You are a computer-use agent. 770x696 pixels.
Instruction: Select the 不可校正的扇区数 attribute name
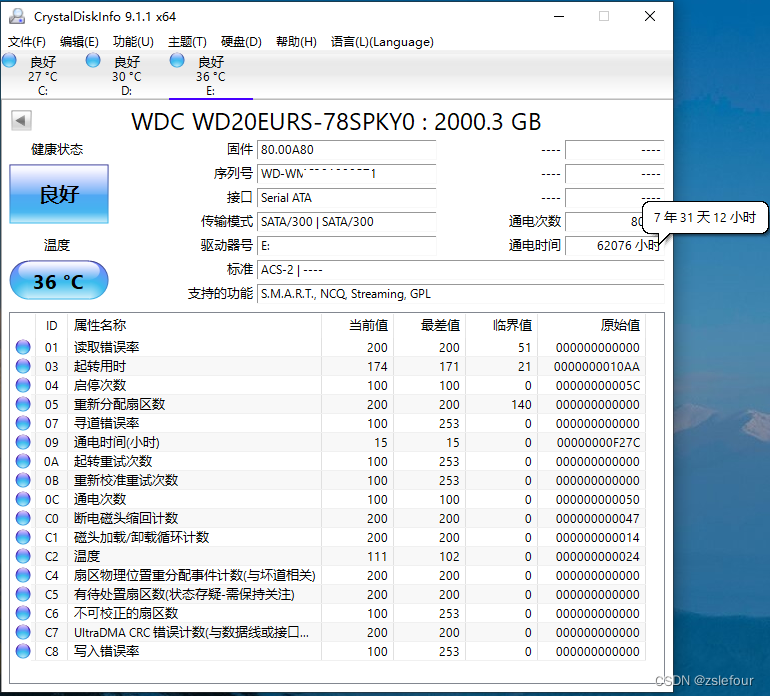pos(126,613)
